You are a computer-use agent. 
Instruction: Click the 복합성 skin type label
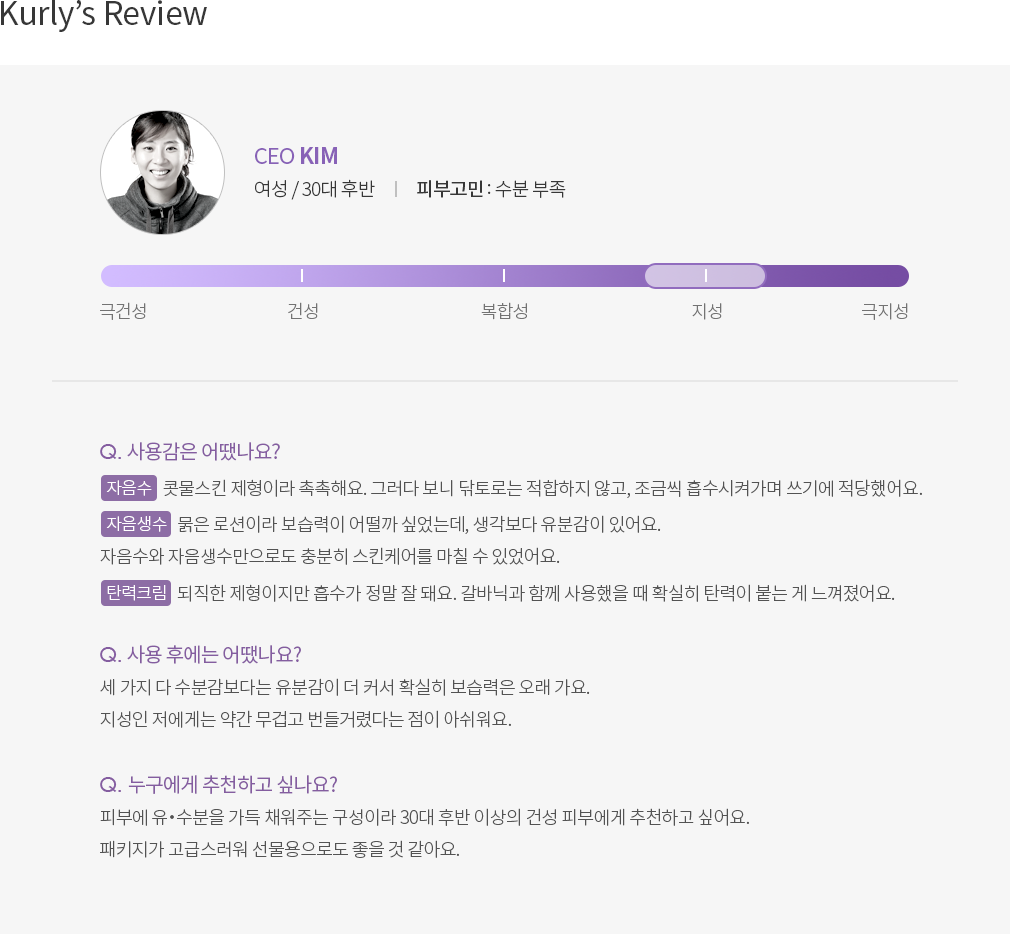(504, 311)
